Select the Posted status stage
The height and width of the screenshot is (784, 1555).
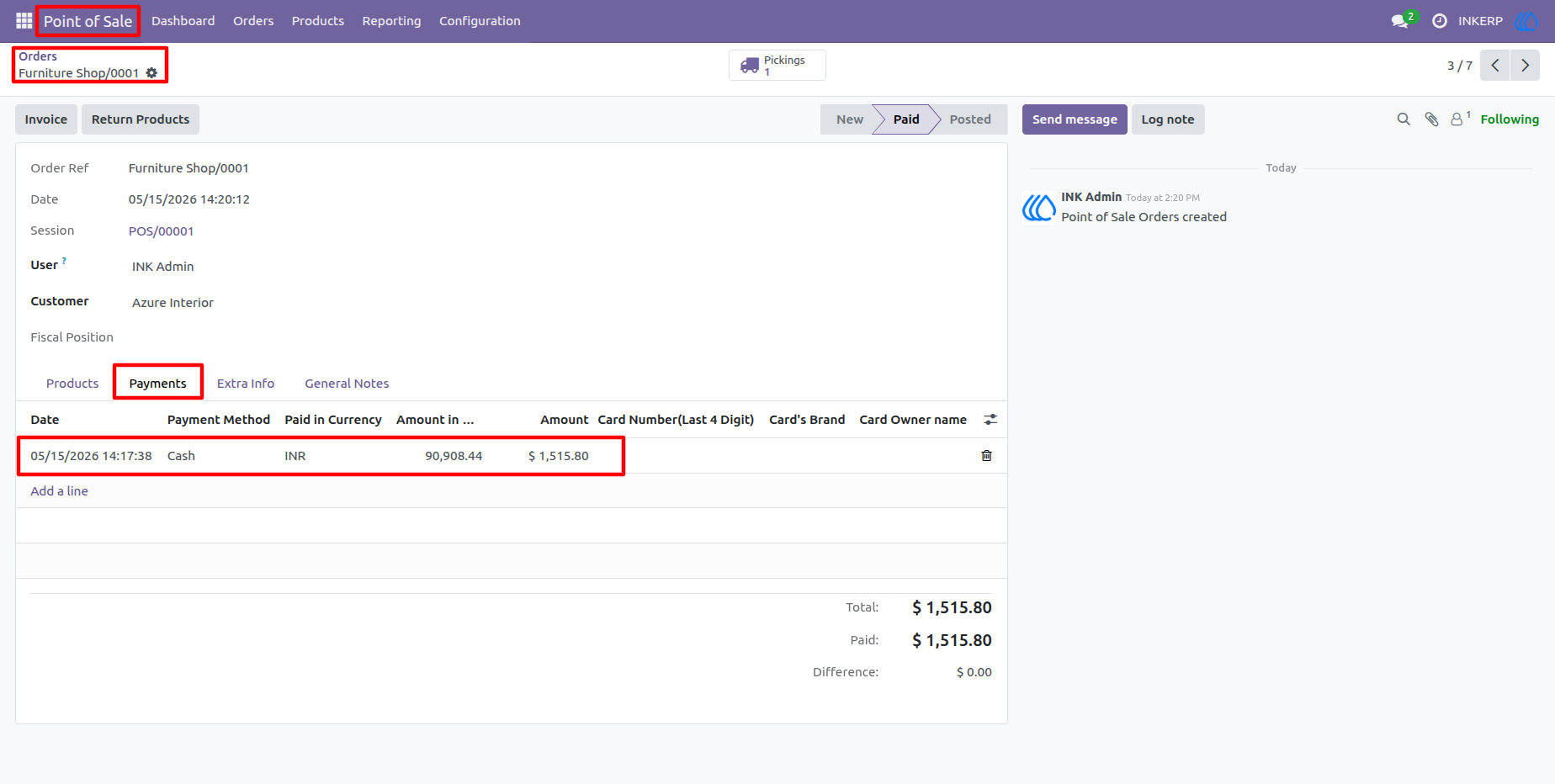970,119
